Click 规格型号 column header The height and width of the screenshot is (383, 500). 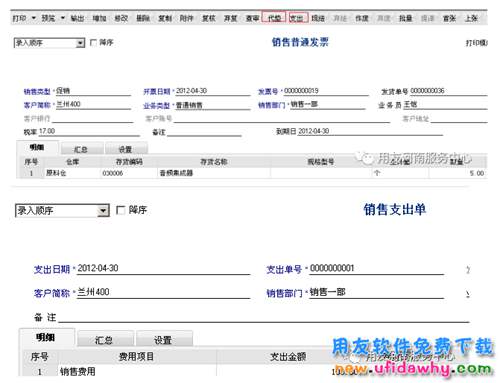pos(321,162)
